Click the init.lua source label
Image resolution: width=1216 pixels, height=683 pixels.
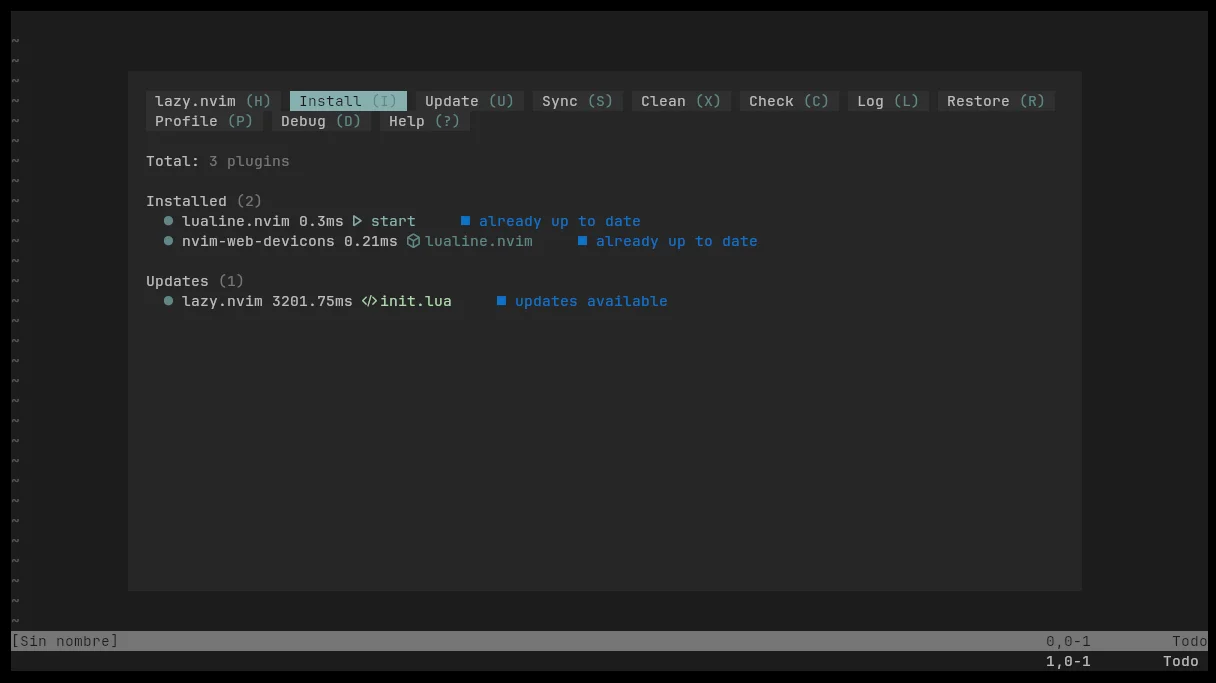tap(416, 301)
